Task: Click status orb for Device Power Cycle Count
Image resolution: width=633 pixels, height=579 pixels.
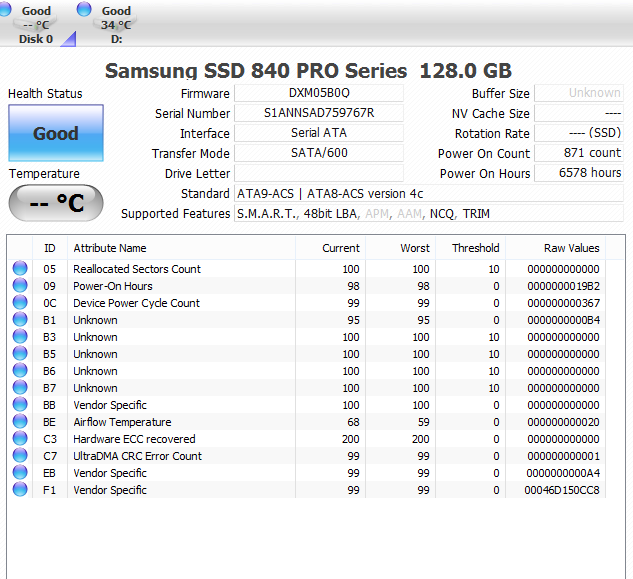Action: 20,302
